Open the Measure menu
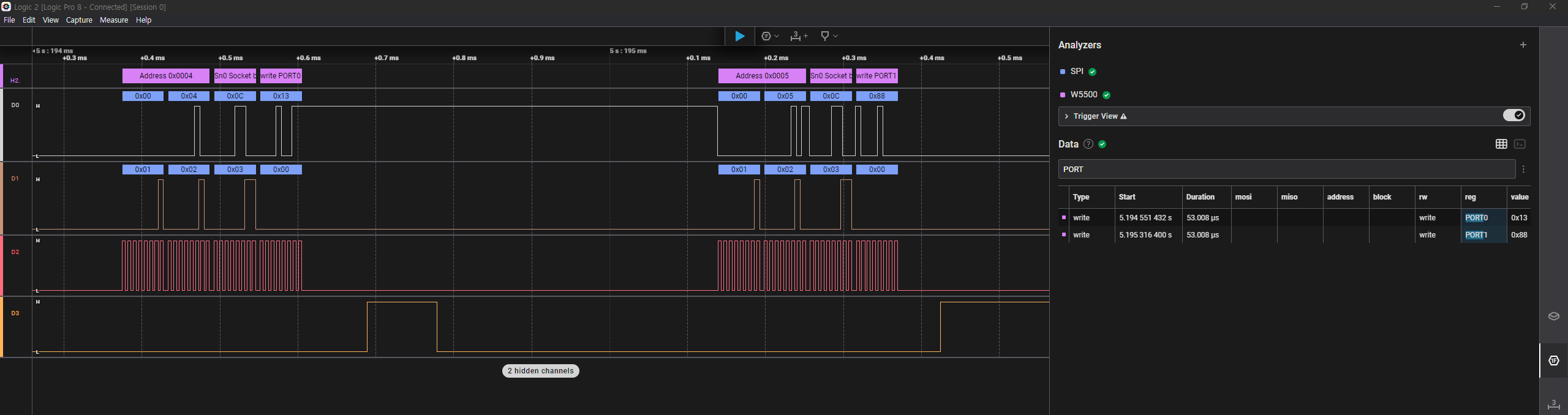 (x=114, y=20)
